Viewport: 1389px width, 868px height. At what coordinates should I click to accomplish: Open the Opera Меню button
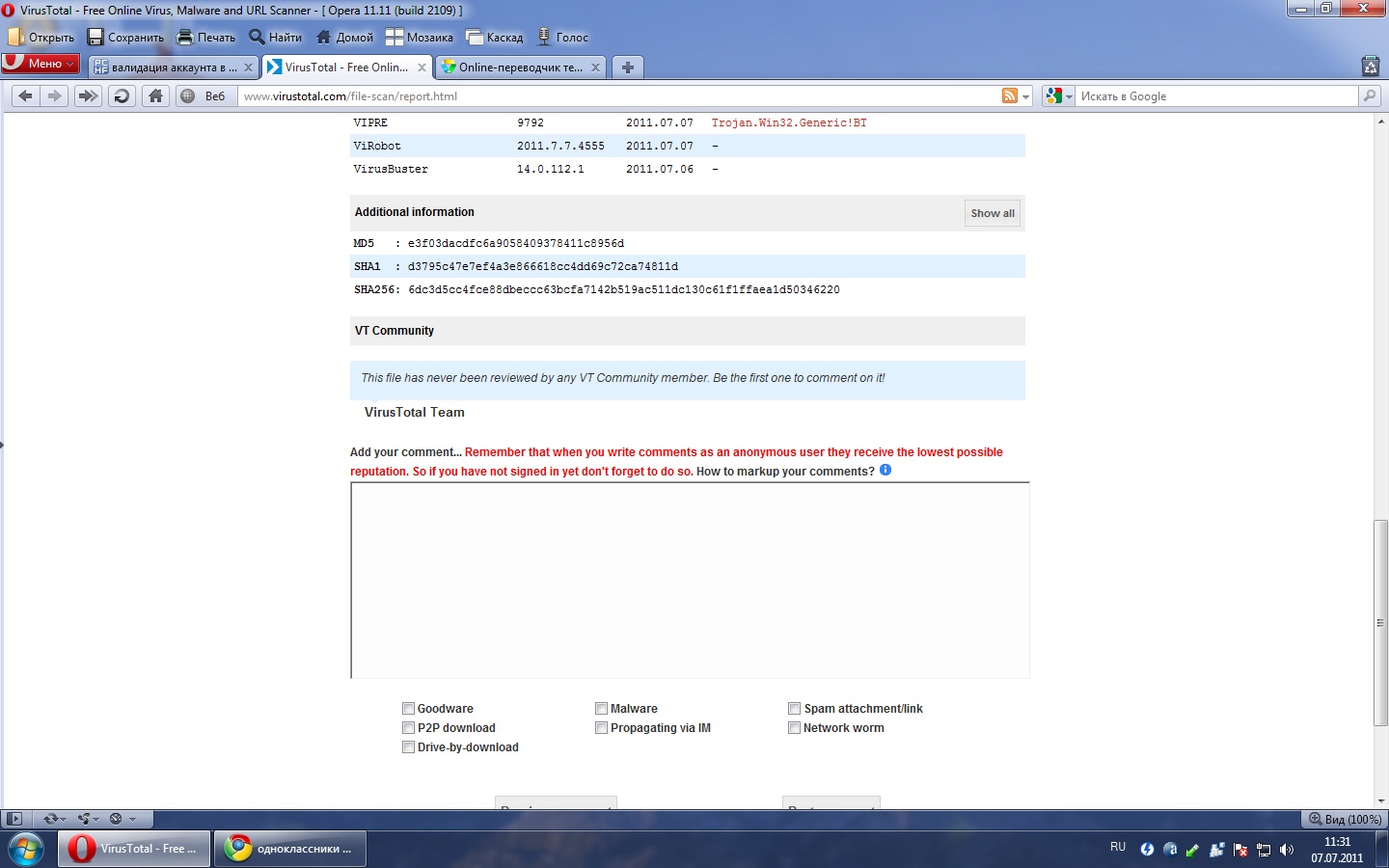[41, 64]
